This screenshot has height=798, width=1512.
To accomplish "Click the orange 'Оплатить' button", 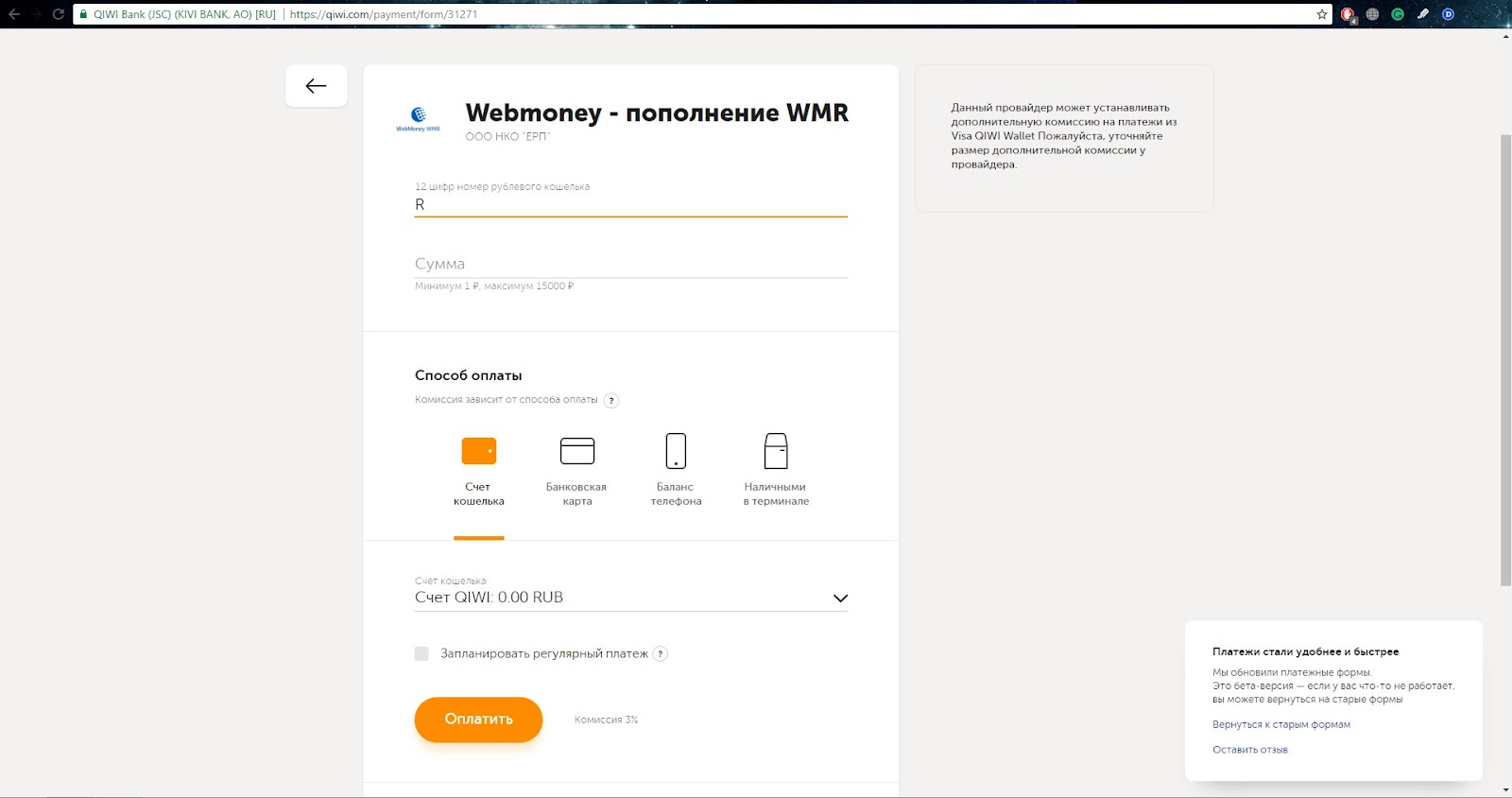I will pos(478,720).
